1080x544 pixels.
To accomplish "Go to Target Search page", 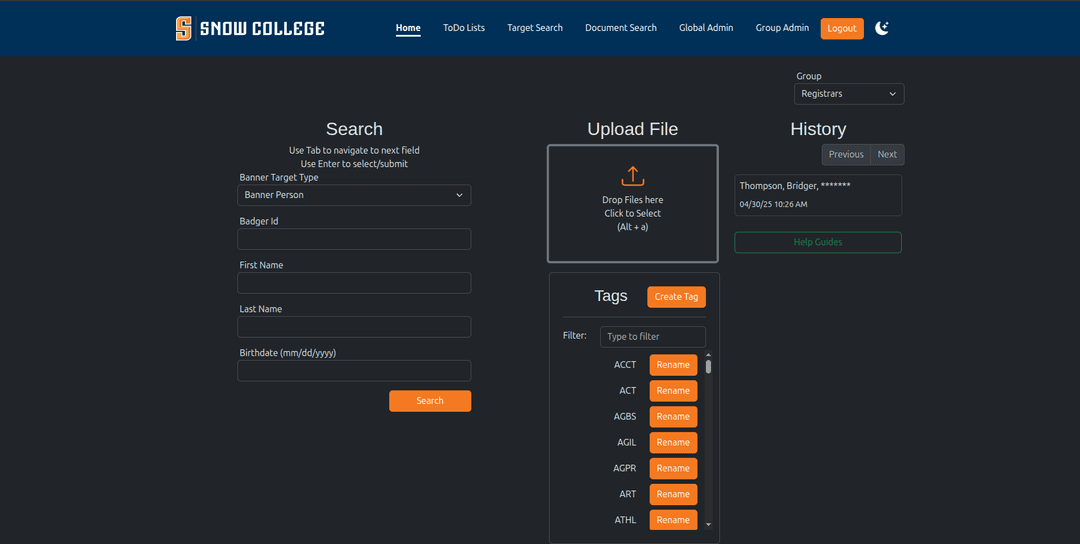I will tap(535, 28).
